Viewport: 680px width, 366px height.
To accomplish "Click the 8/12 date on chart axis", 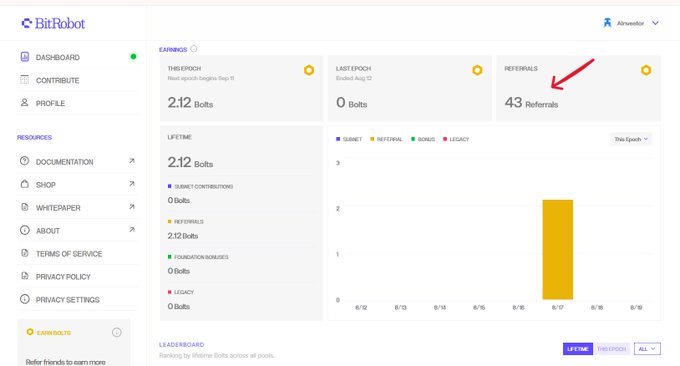I will [361, 307].
